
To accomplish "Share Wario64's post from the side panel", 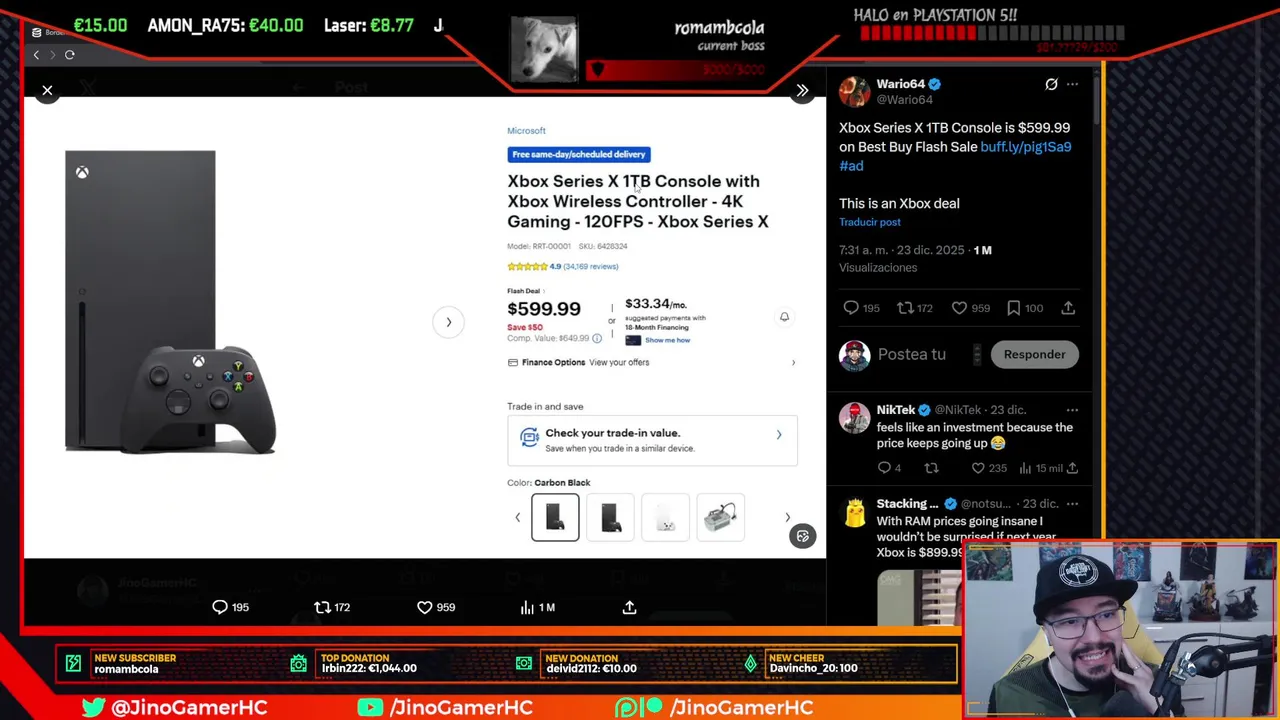I will [x=1068, y=308].
